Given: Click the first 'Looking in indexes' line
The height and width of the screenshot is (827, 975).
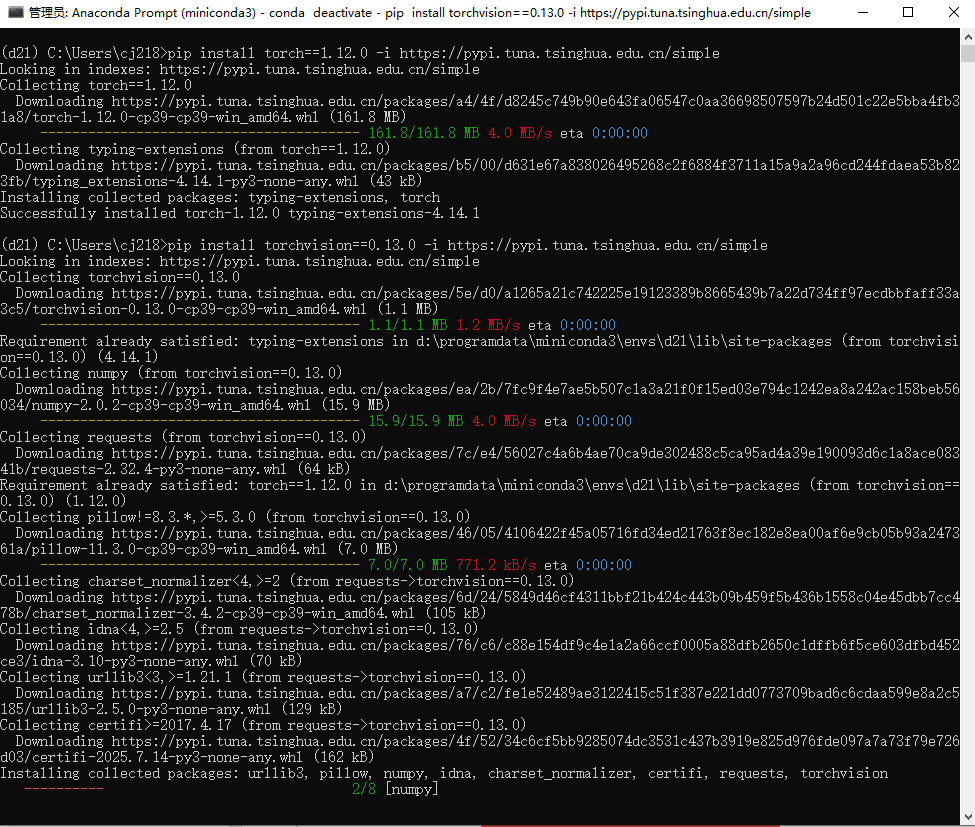Looking at the screenshot, I should pos(240,70).
